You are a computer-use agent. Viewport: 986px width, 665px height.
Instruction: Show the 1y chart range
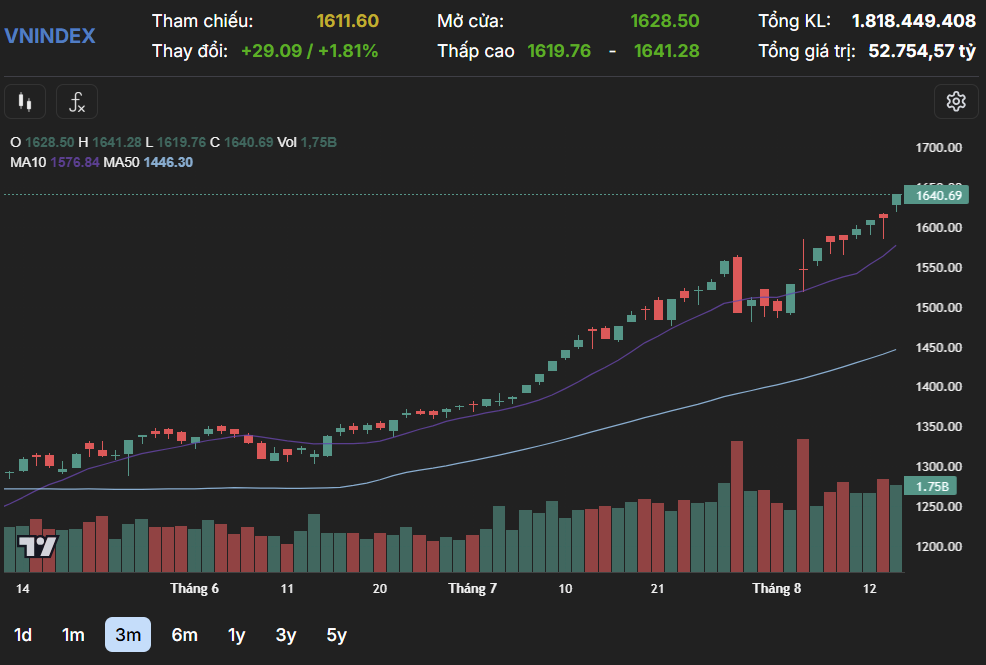tap(236, 635)
